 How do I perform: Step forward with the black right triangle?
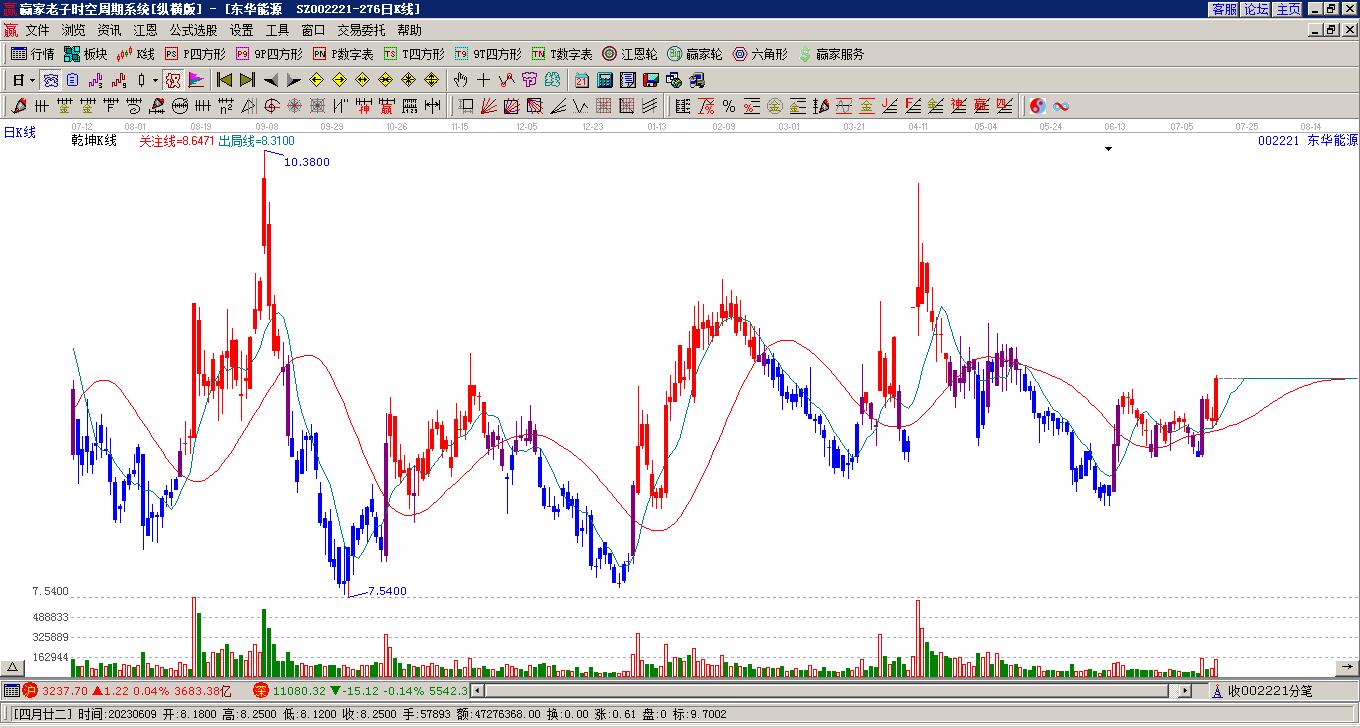pyautogui.click(x=293, y=80)
